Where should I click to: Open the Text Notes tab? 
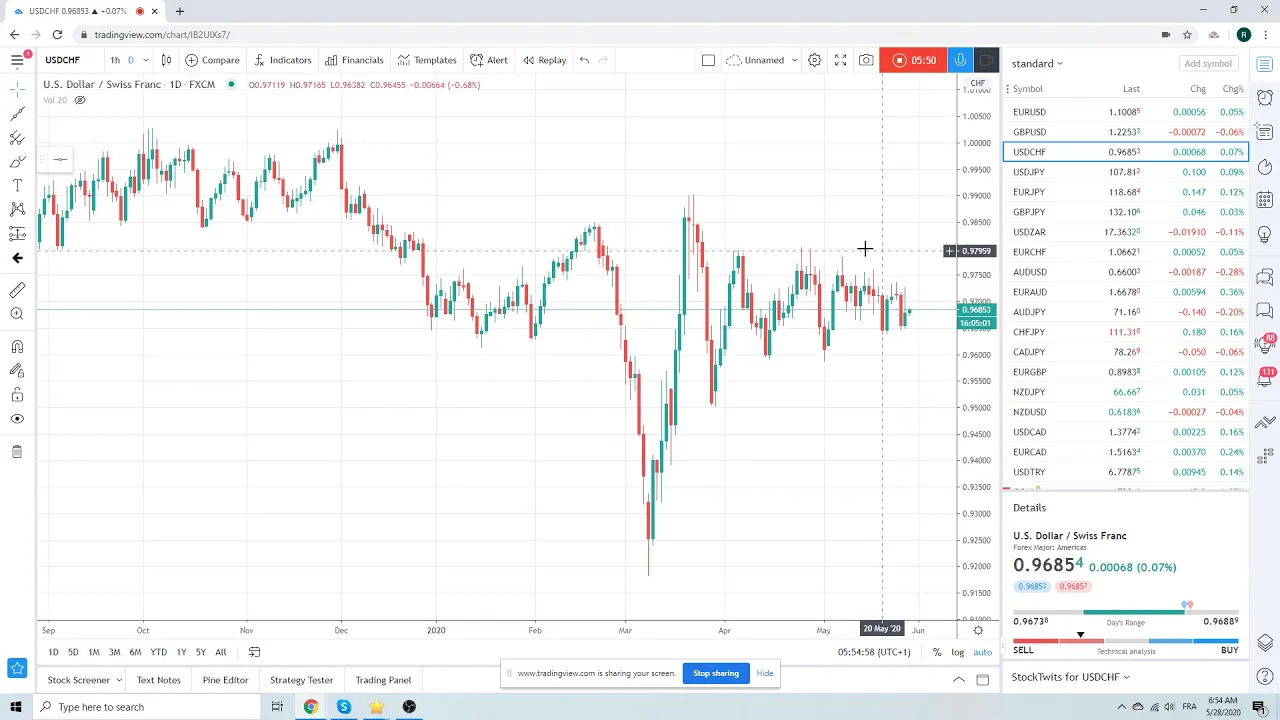click(158, 680)
